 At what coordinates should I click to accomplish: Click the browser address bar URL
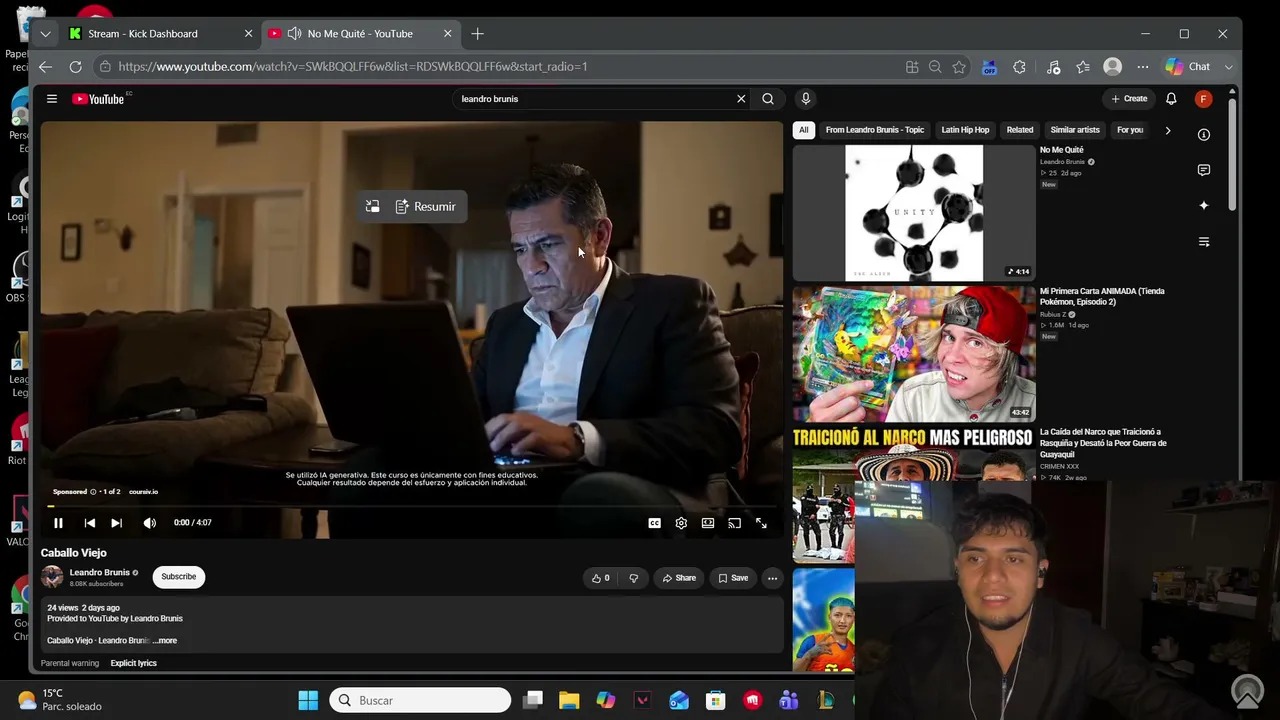click(x=353, y=67)
